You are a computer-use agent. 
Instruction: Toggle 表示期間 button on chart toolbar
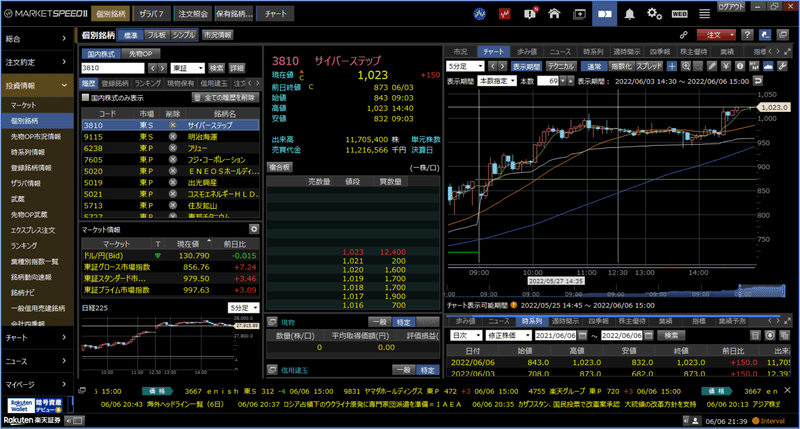pyautogui.click(x=526, y=66)
